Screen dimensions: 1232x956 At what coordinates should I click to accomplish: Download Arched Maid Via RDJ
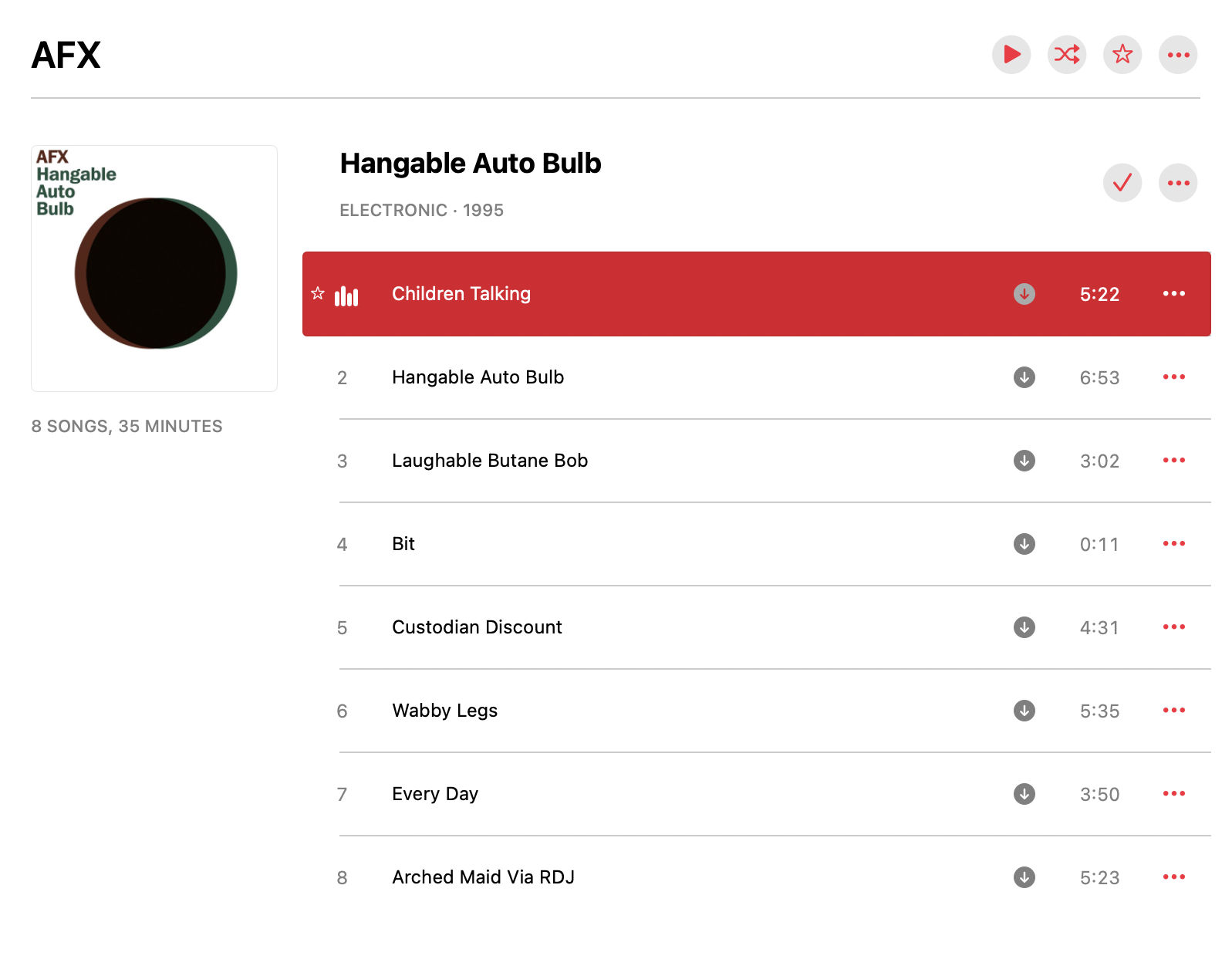1024,877
